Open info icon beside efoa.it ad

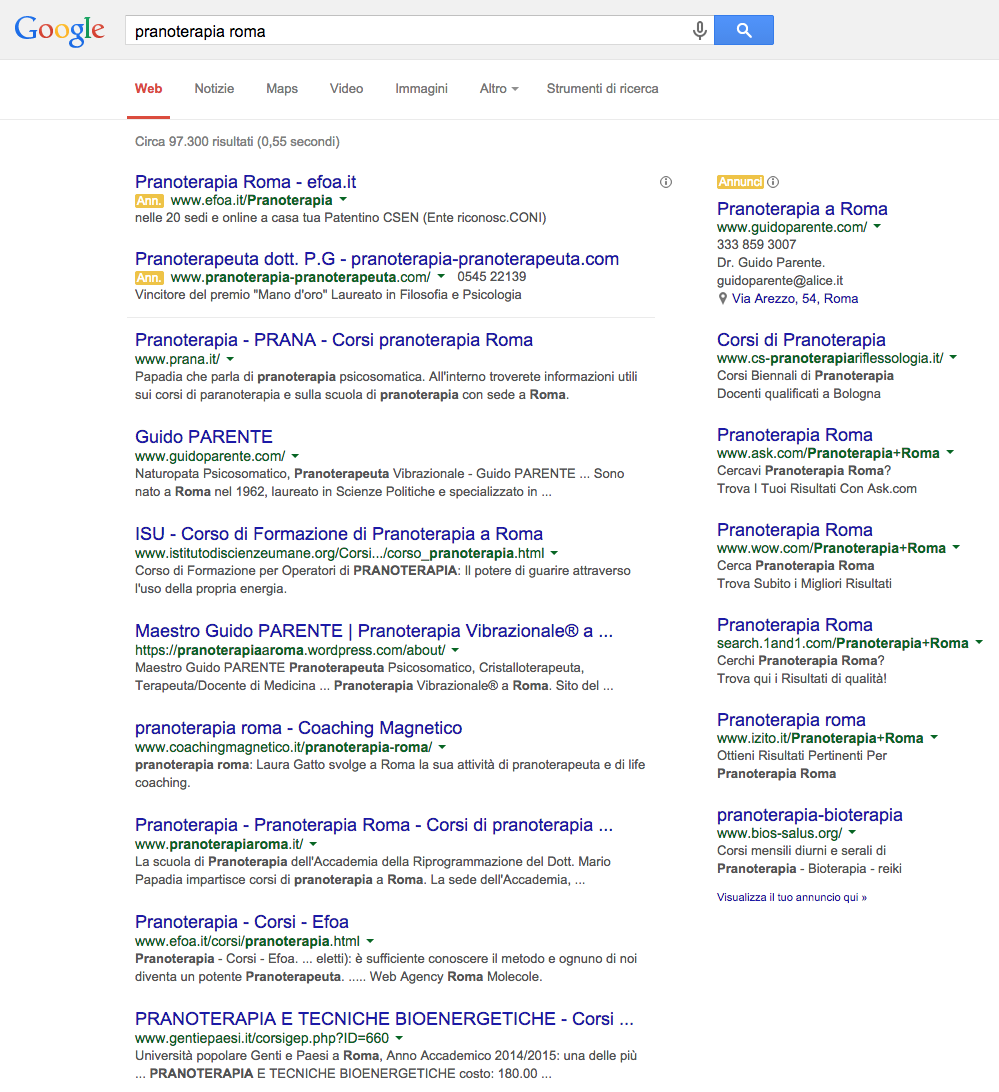click(x=666, y=182)
